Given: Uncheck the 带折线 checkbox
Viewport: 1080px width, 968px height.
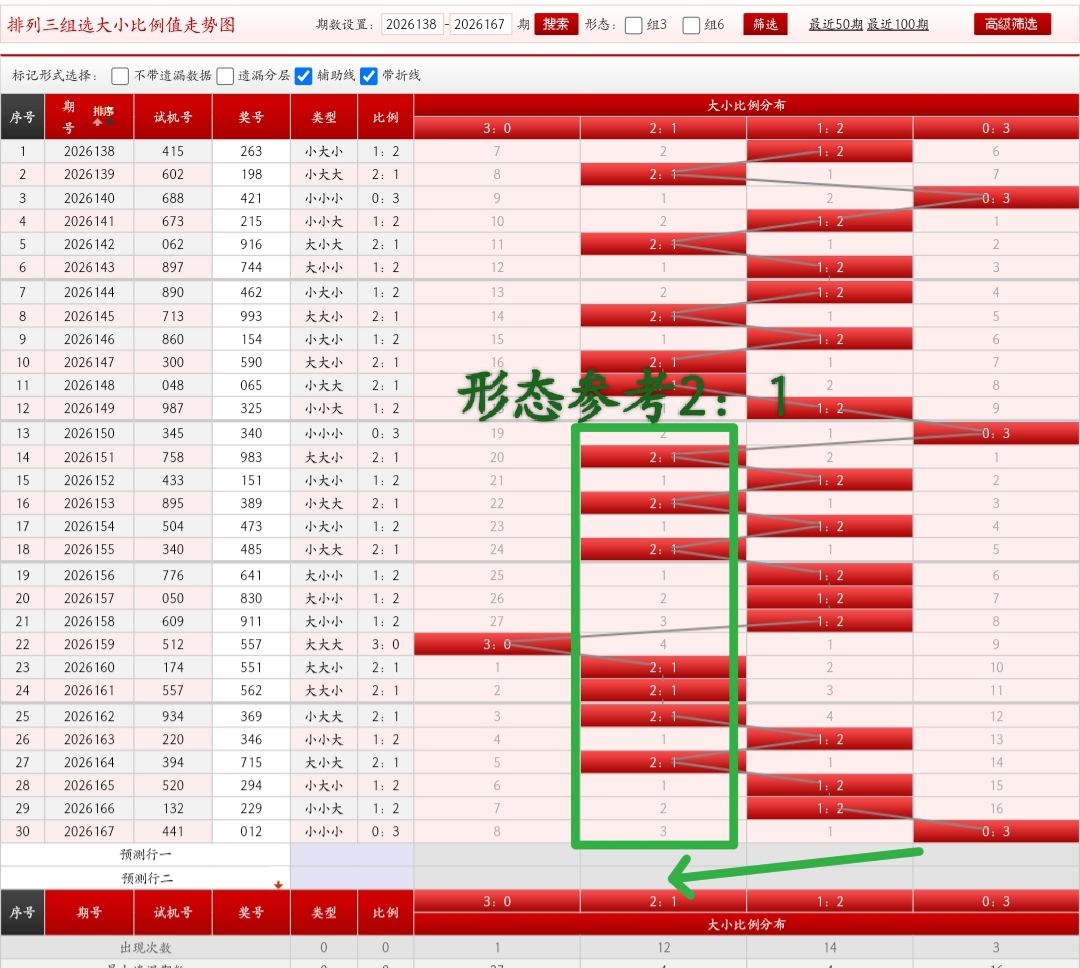Looking at the screenshot, I should click(x=368, y=76).
